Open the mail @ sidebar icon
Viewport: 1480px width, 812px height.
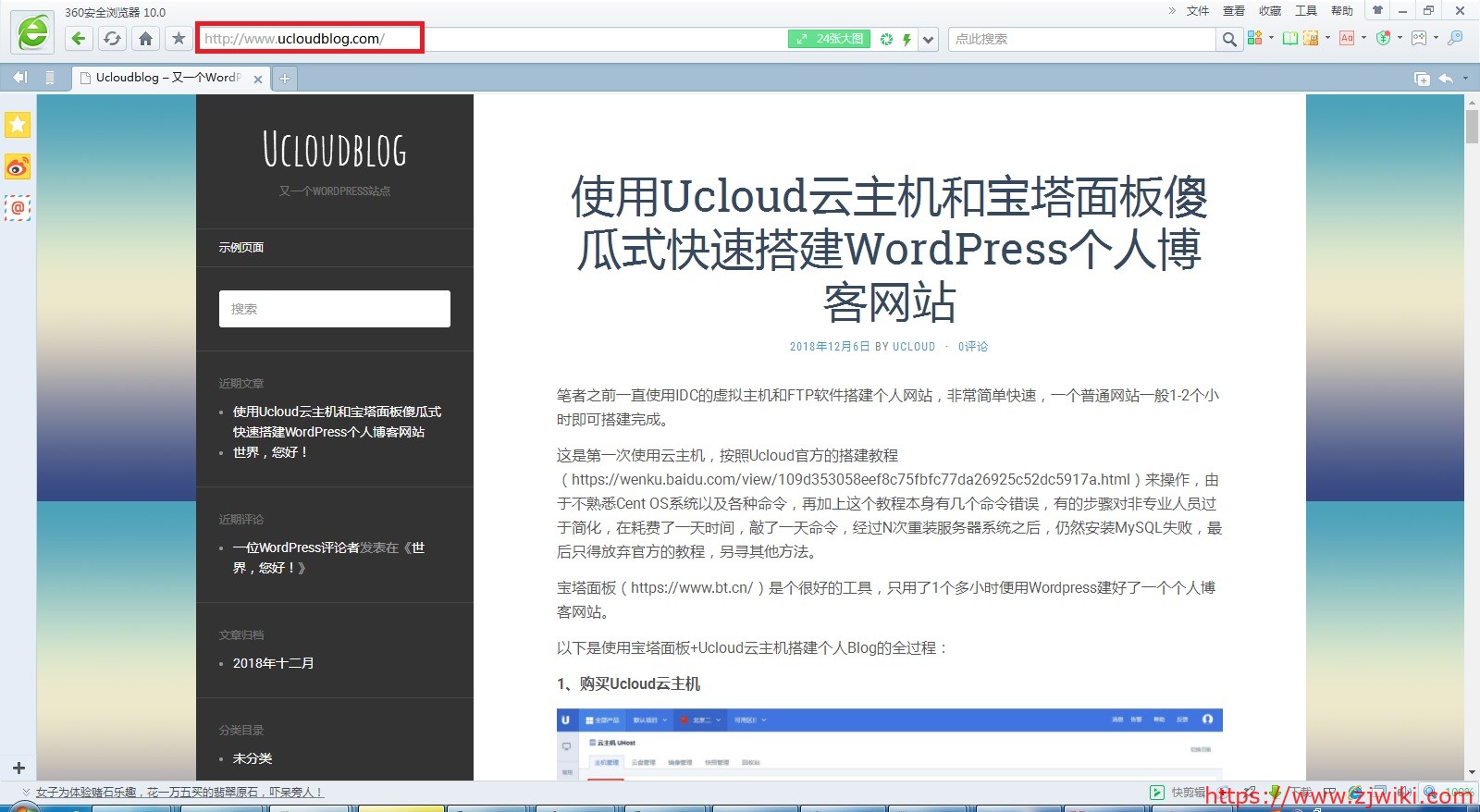[18, 208]
